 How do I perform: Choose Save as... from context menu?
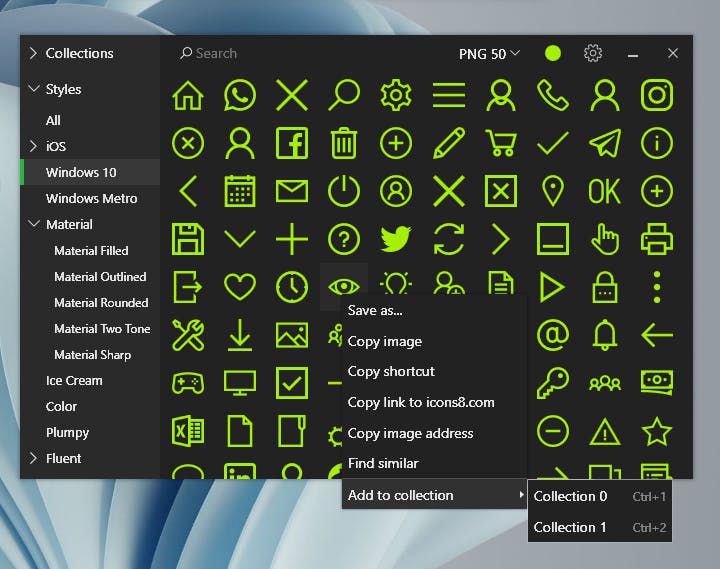coord(434,310)
